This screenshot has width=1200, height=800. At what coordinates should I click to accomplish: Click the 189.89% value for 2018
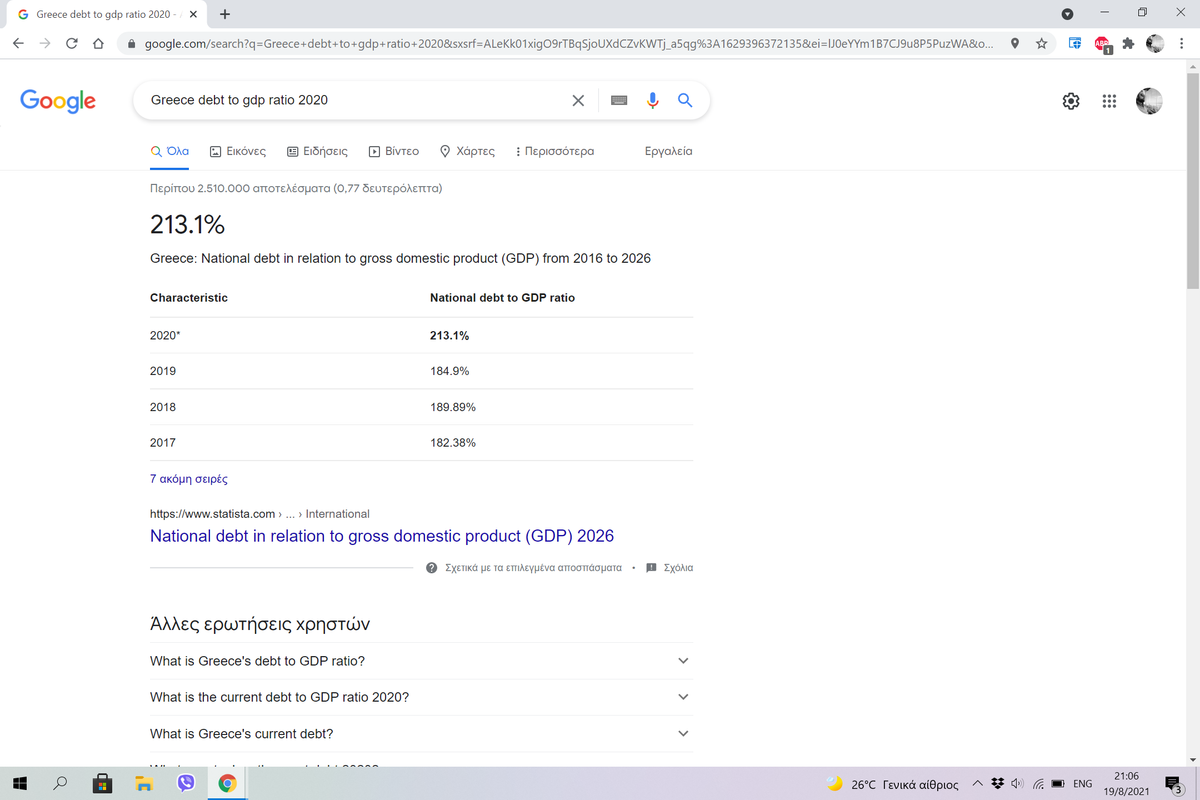pos(452,407)
